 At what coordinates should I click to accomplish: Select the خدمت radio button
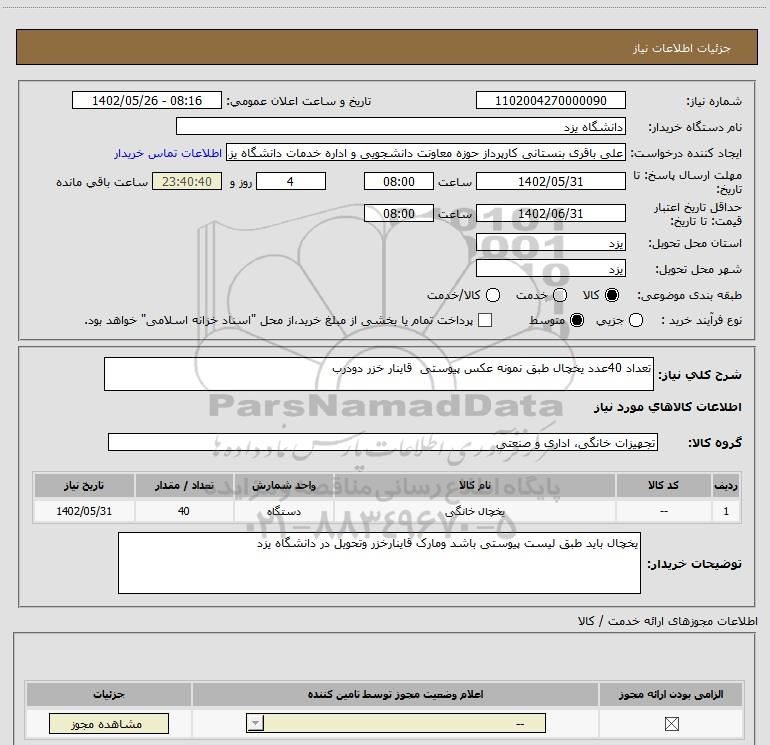pyautogui.click(x=560, y=295)
